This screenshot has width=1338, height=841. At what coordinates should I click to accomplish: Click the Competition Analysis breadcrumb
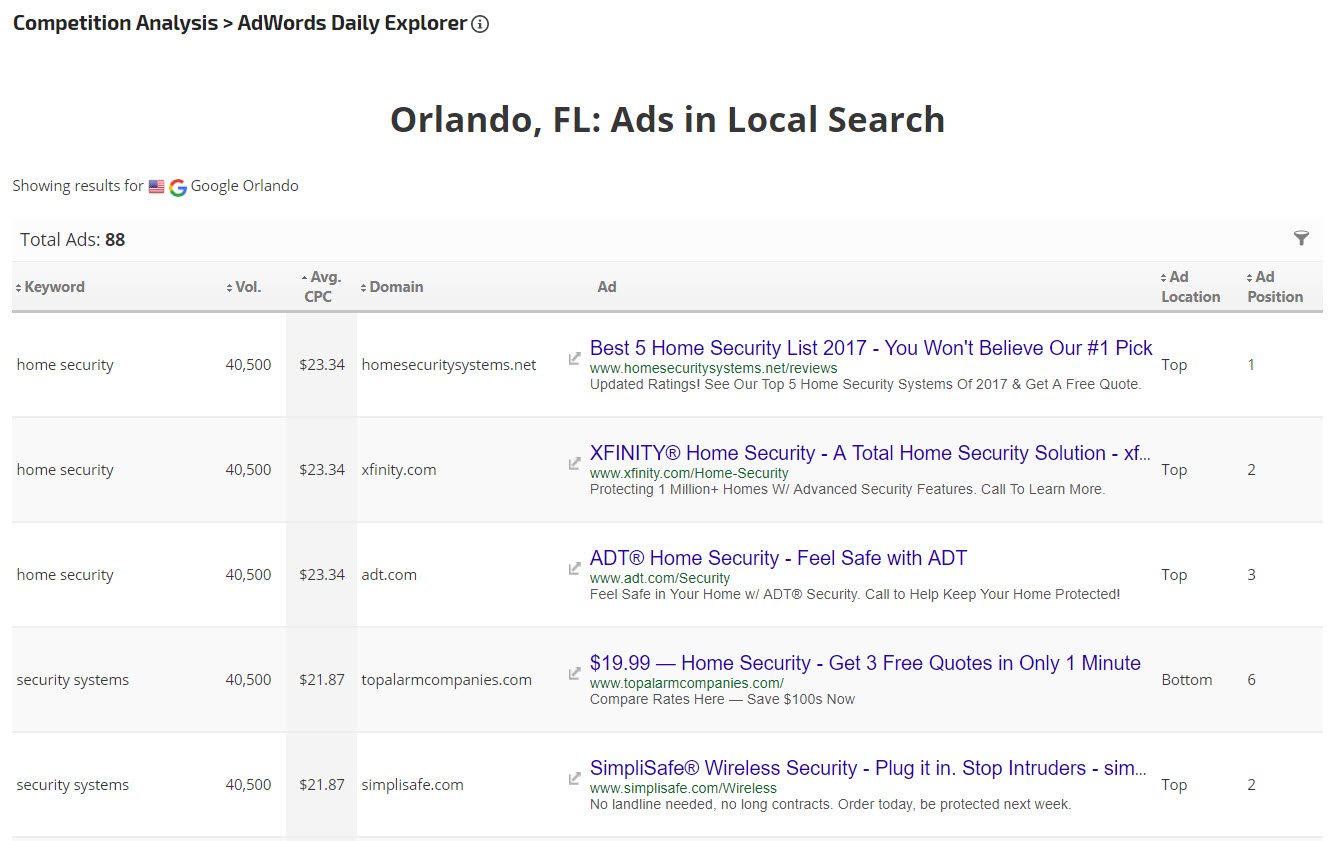coord(115,23)
